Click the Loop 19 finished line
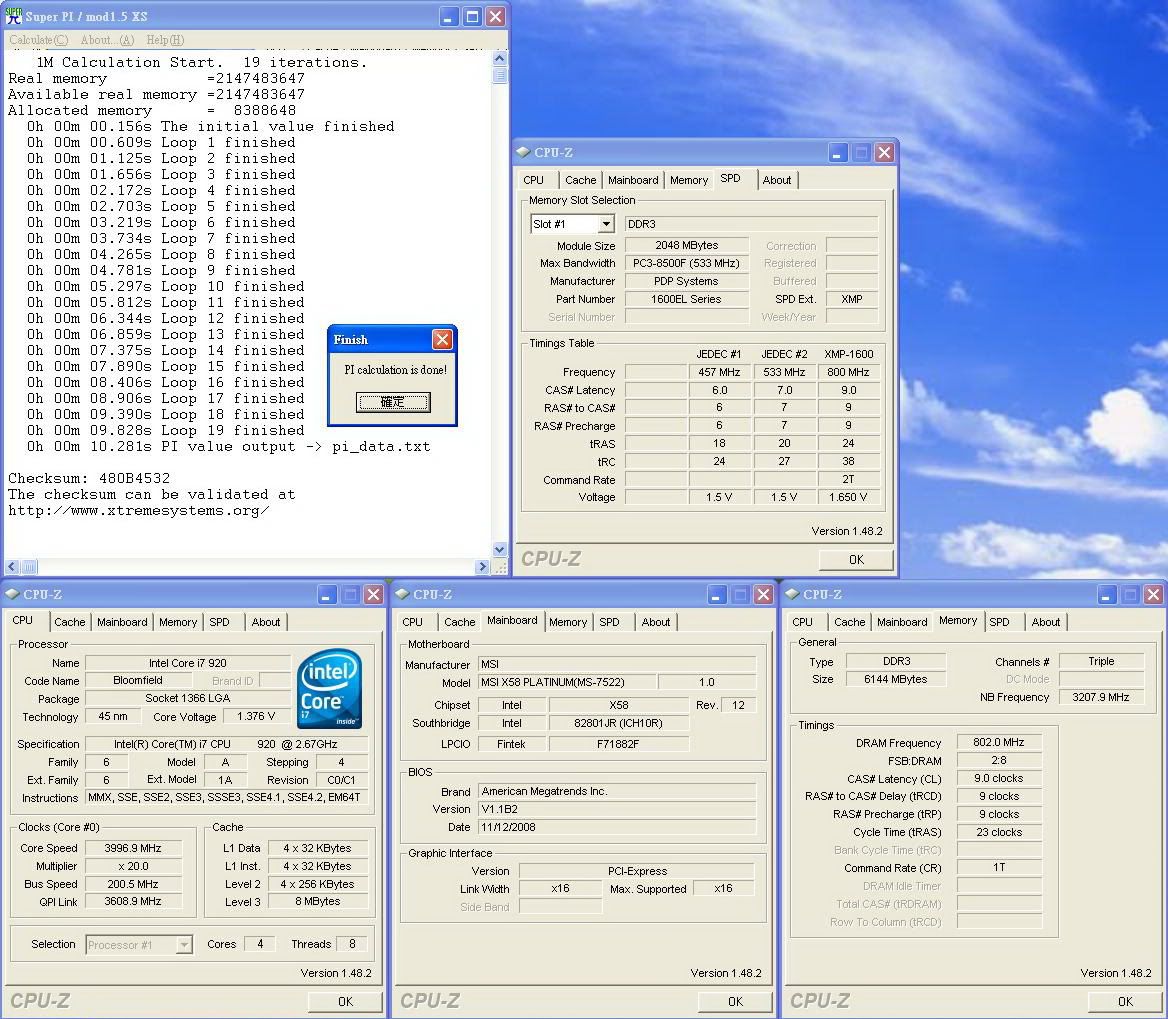Image resolution: width=1168 pixels, height=1019 pixels. coord(165,431)
